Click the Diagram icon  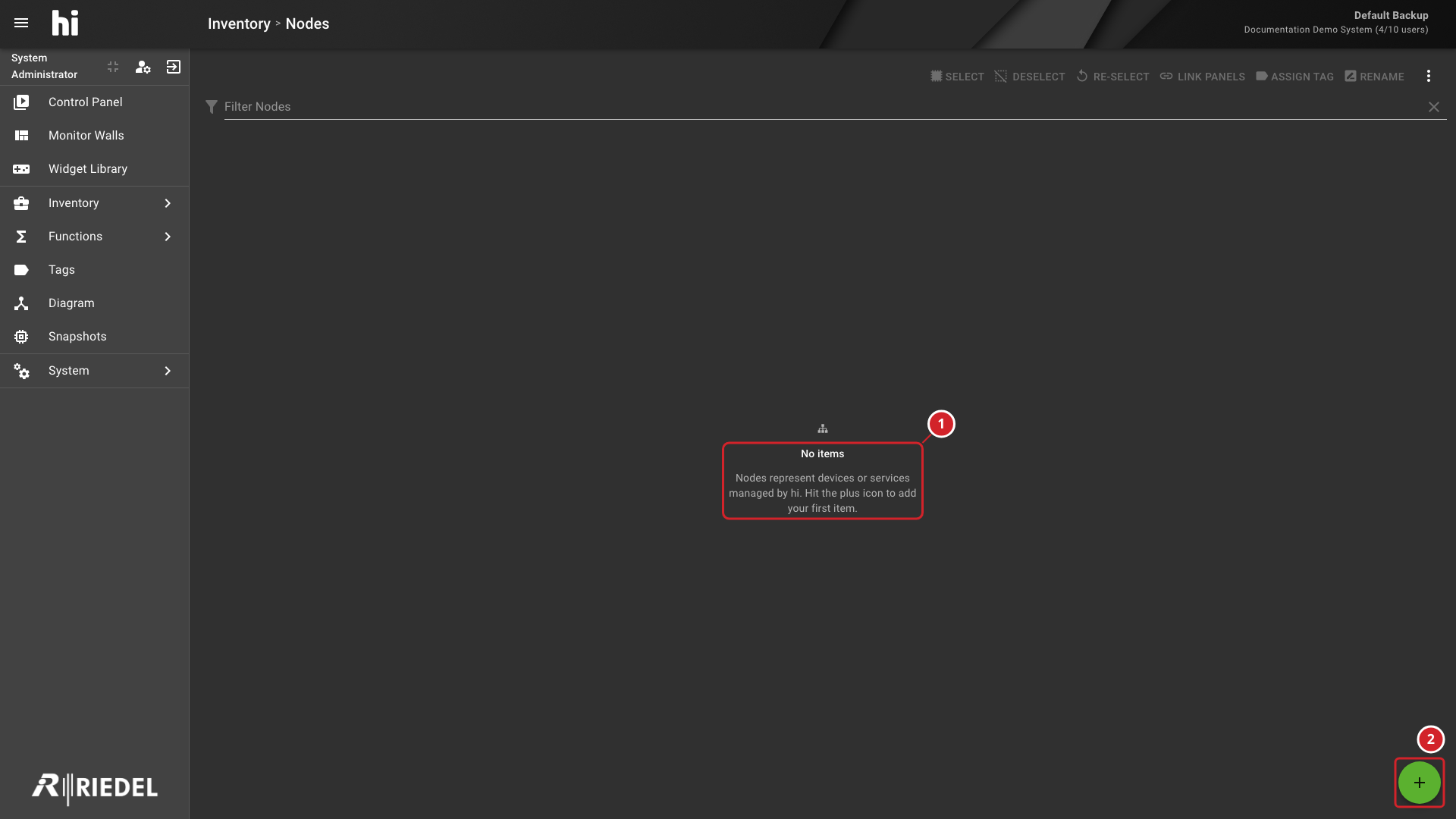pyautogui.click(x=21, y=303)
